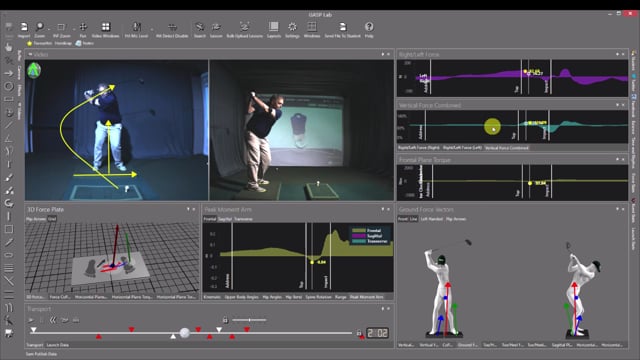Select the circle drawing tool in the sidebar
Image resolution: width=640 pixels, height=360 pixels.
tap(9, 86)
